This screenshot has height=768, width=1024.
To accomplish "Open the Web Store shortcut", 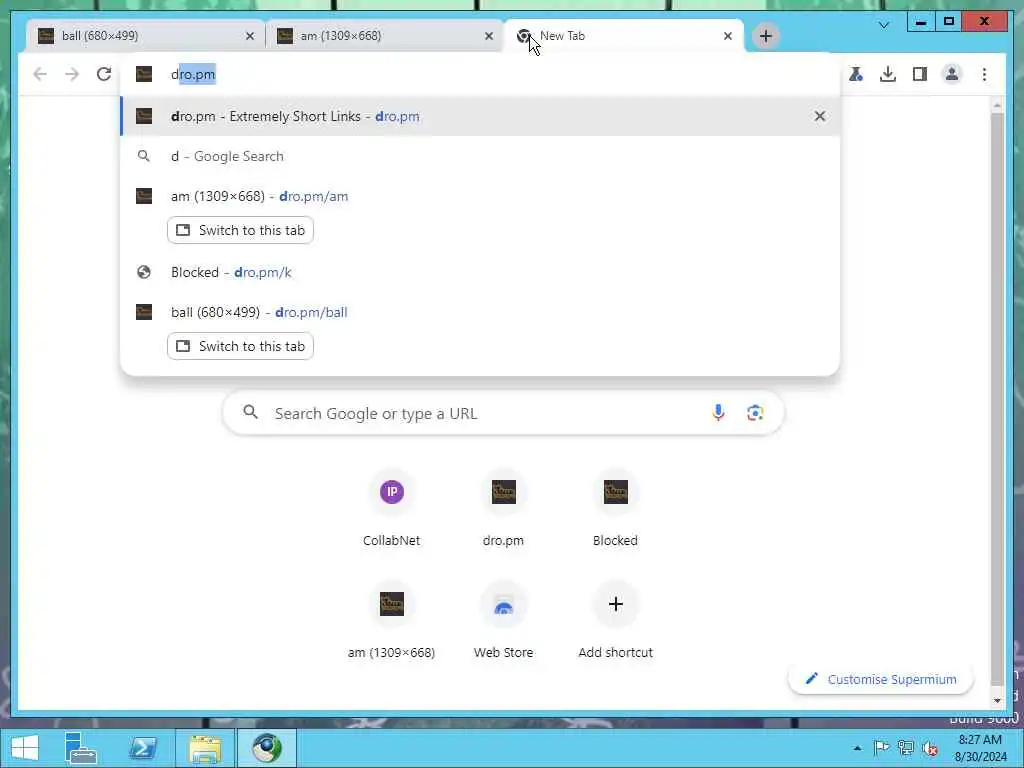I will point(504,620).
